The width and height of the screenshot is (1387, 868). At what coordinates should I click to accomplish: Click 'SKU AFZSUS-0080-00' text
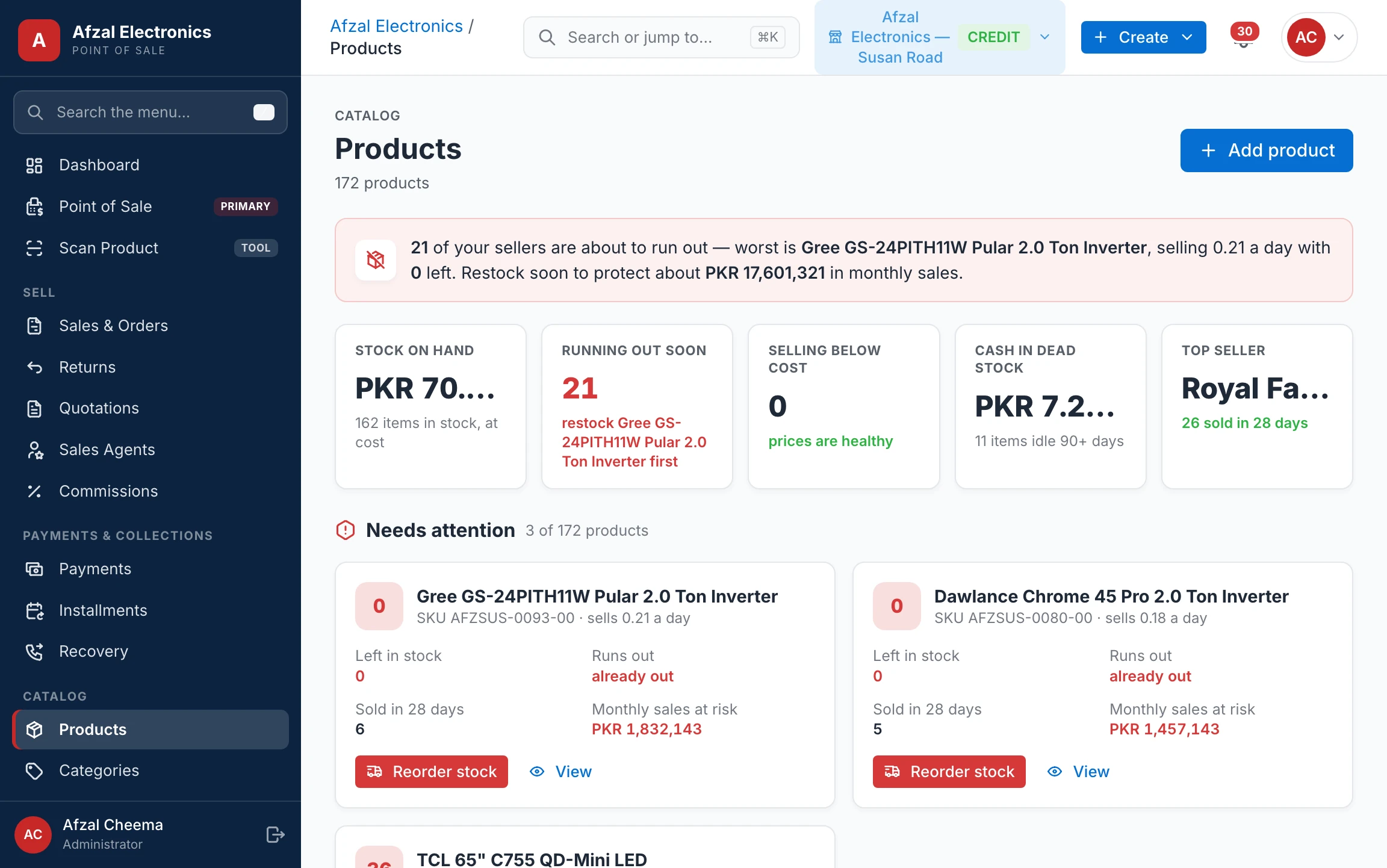1013,618
